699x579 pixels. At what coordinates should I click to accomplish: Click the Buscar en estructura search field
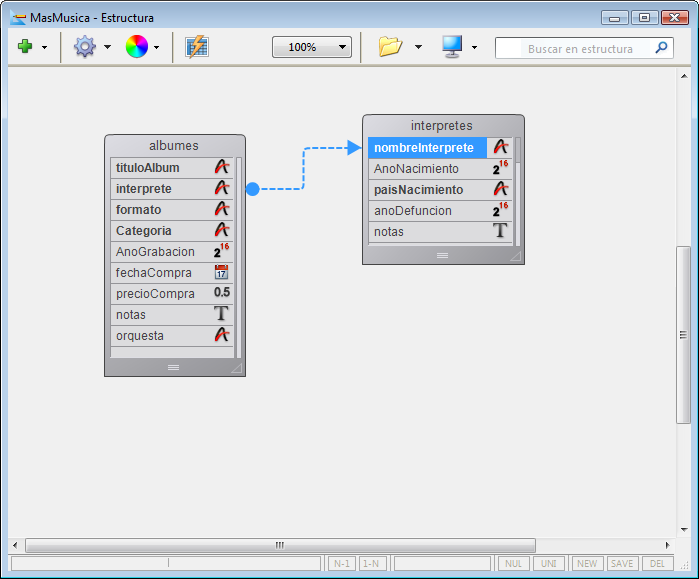[576, 48]
